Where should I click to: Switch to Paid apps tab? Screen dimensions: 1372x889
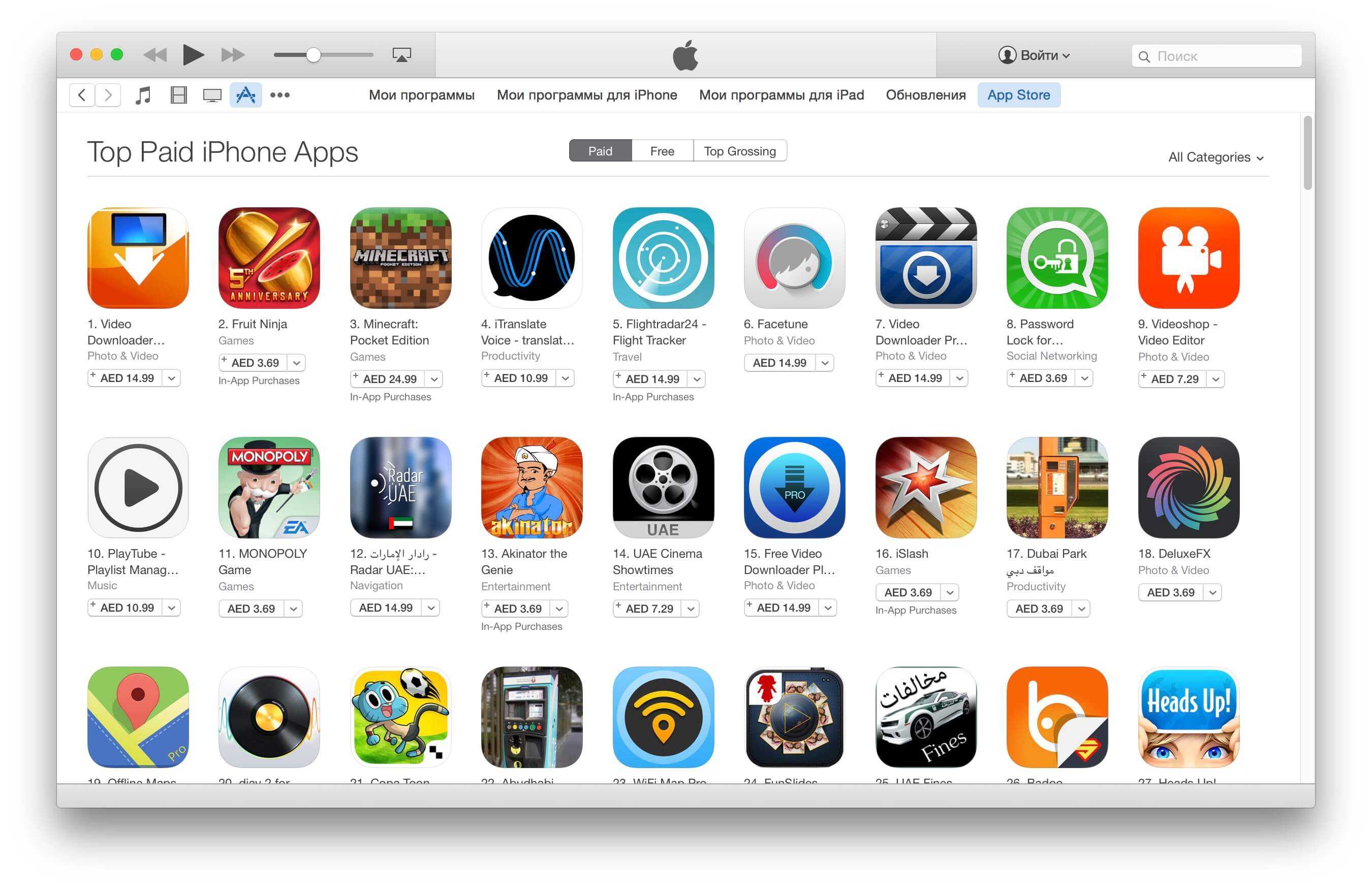(601, 150)
